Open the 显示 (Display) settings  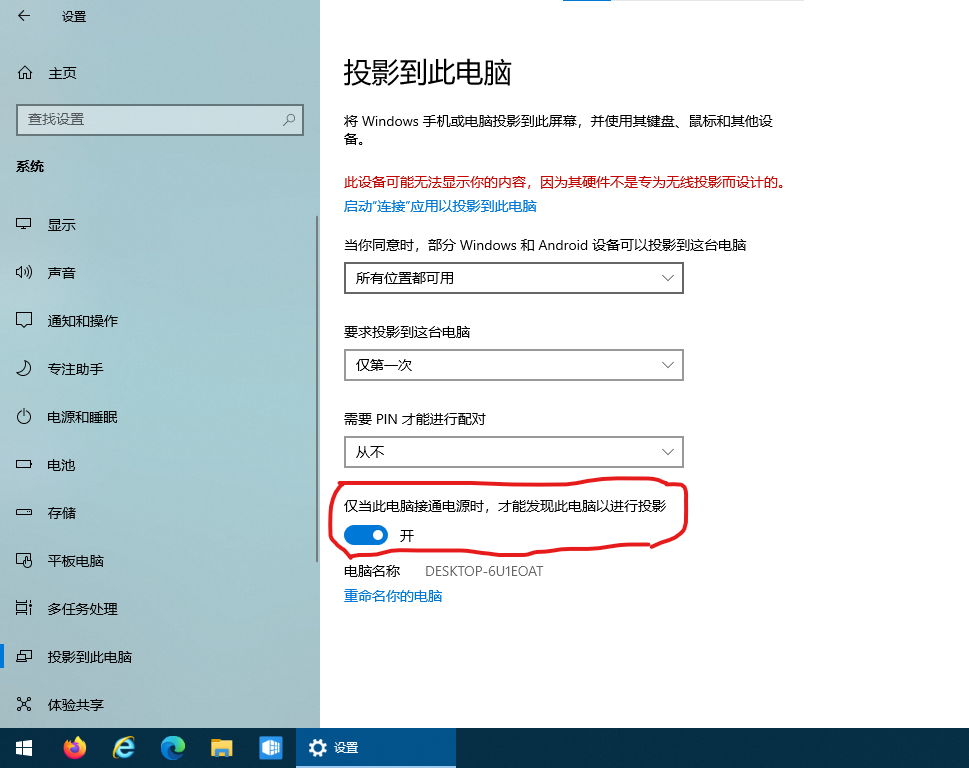(x=62, y=224)
